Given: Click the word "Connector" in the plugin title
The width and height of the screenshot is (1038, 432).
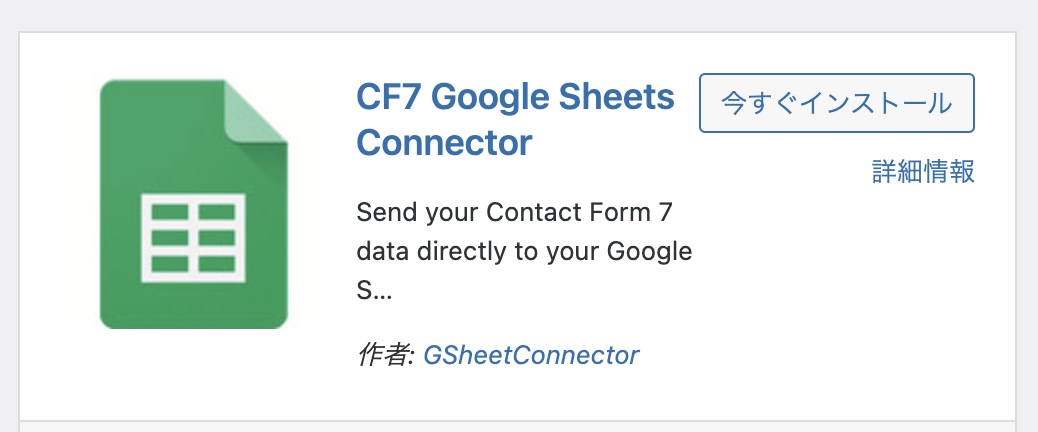Looking at the screenshot, I should [x=444, y=143].
